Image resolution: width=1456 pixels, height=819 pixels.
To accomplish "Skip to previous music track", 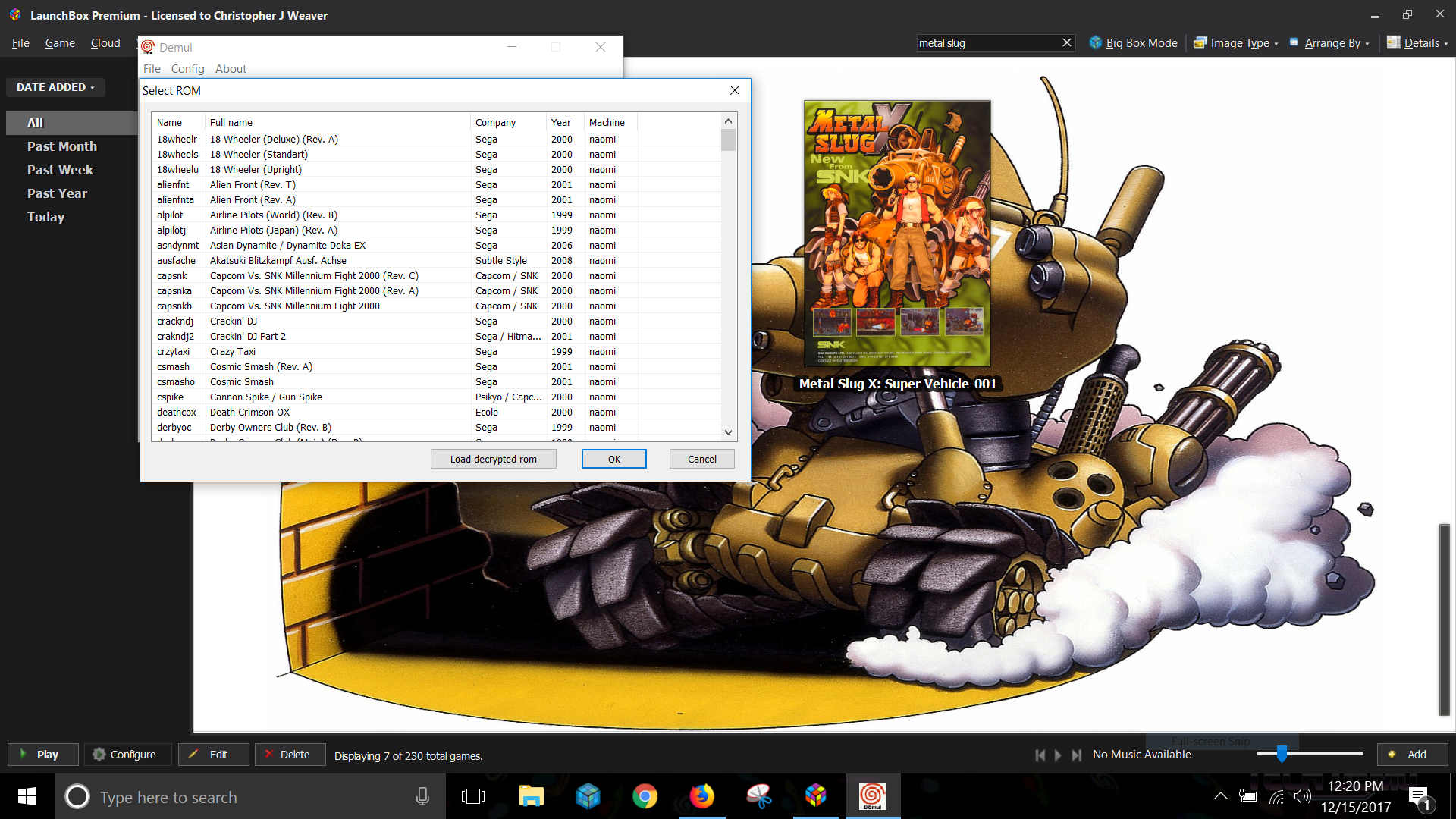I will click(x=1040, y=755).
